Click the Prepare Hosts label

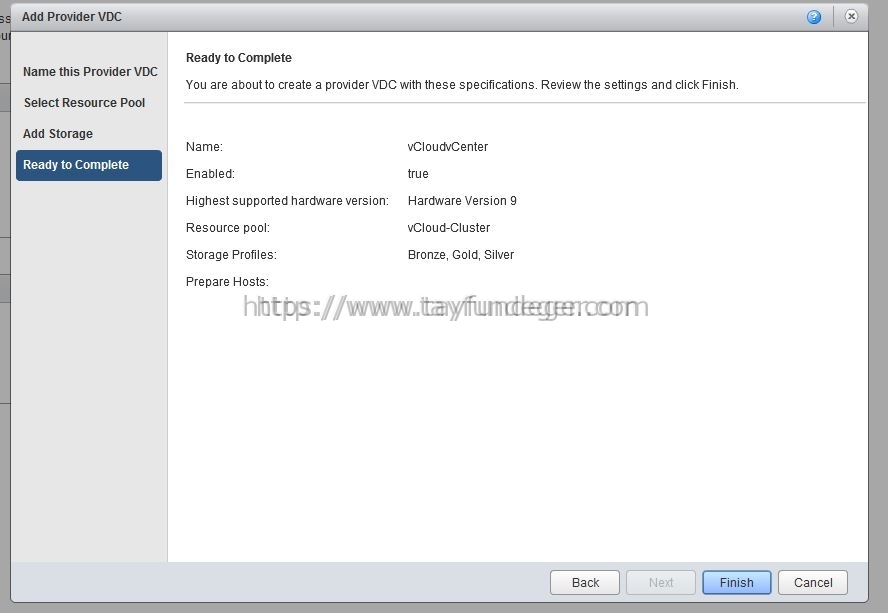[227, 282]
